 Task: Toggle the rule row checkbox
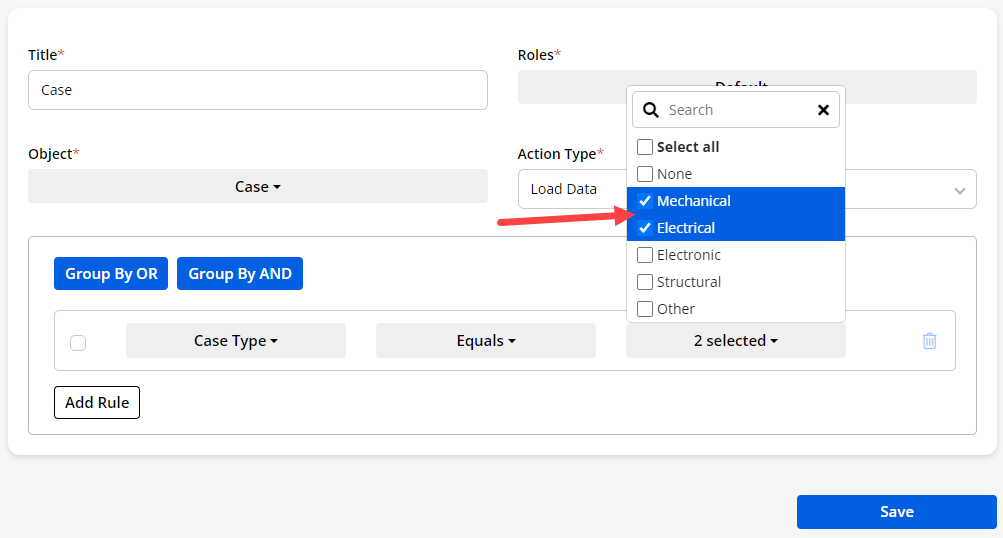[x=78, y=343]
